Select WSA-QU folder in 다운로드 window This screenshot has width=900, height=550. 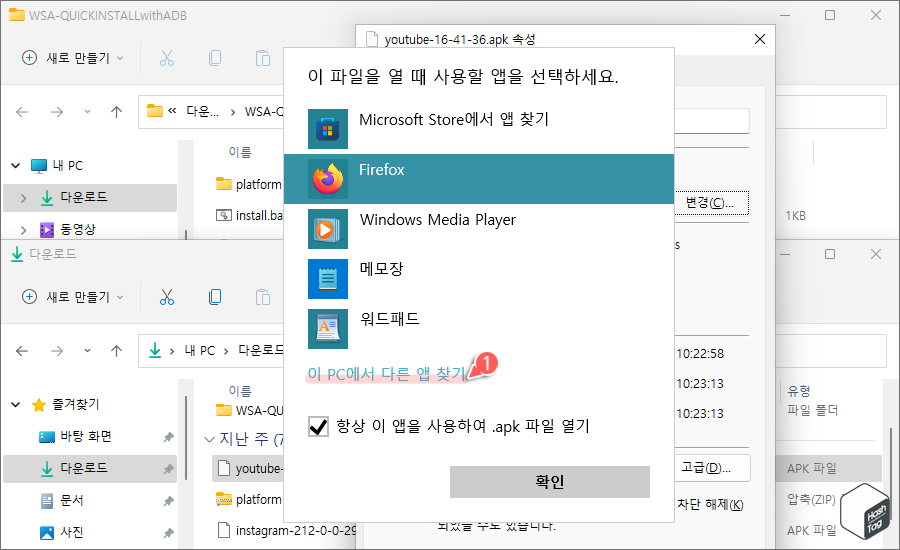pyautogui.click(x=249, y=410)
